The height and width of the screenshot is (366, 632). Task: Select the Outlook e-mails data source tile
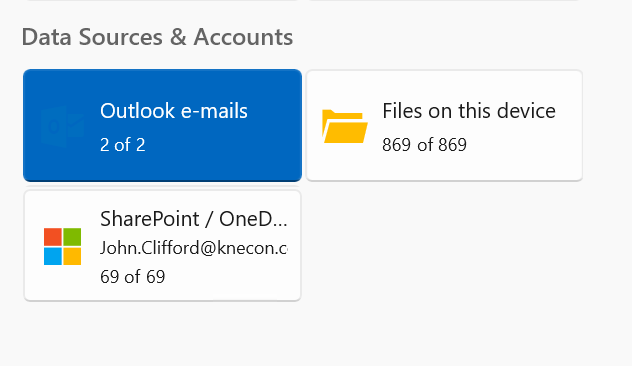pyautogui.click(x=162, y=125)
